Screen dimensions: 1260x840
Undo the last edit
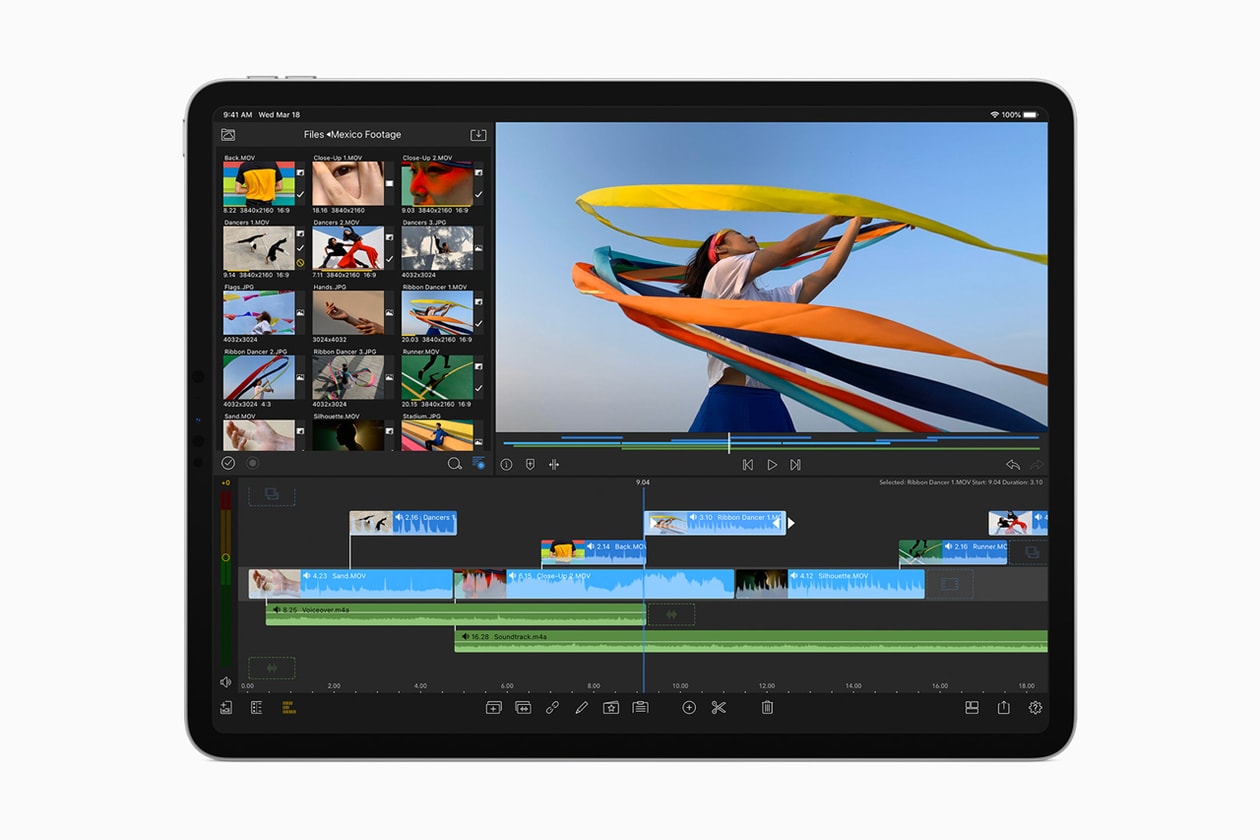coord(1013,464)
